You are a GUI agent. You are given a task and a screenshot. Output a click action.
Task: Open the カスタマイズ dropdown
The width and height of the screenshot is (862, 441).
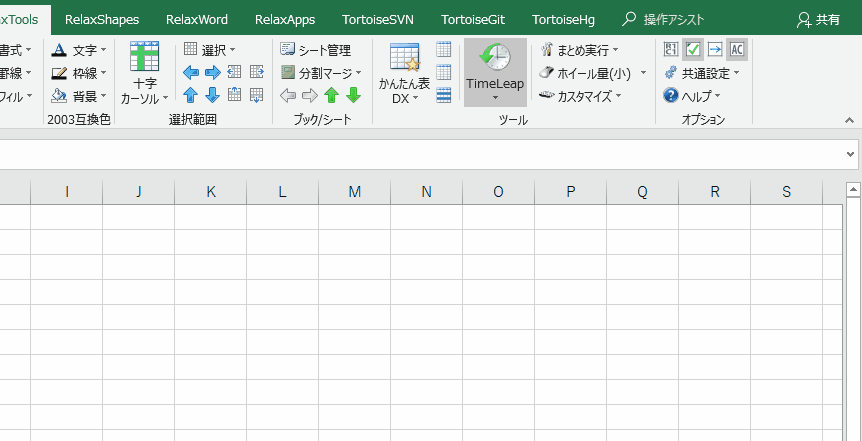[580, 96]
